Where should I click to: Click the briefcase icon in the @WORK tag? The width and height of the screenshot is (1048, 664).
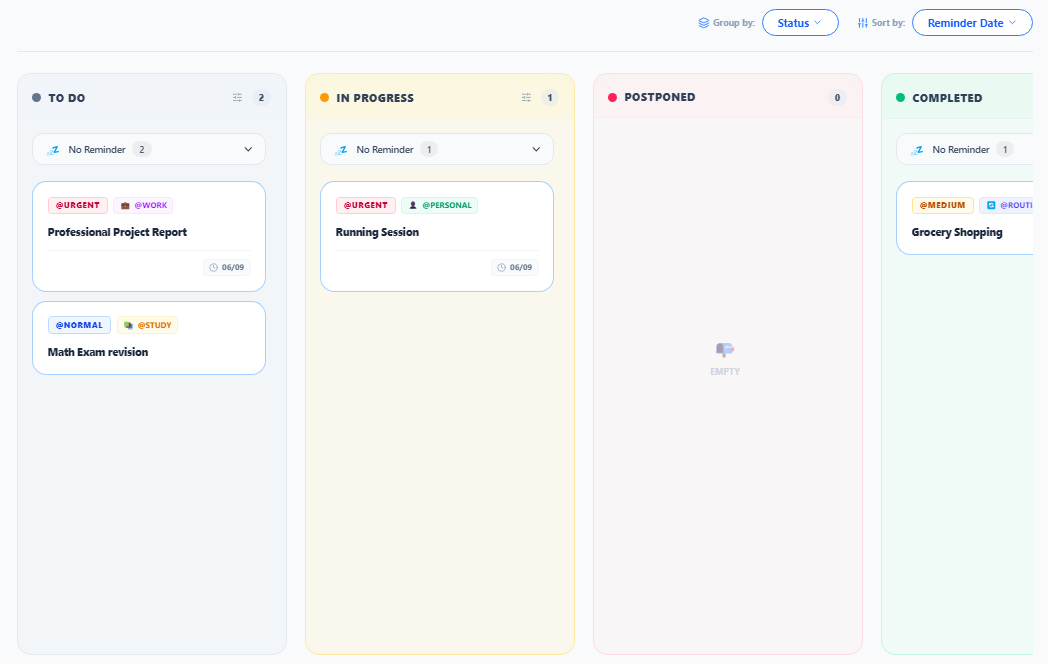point(125,205)
